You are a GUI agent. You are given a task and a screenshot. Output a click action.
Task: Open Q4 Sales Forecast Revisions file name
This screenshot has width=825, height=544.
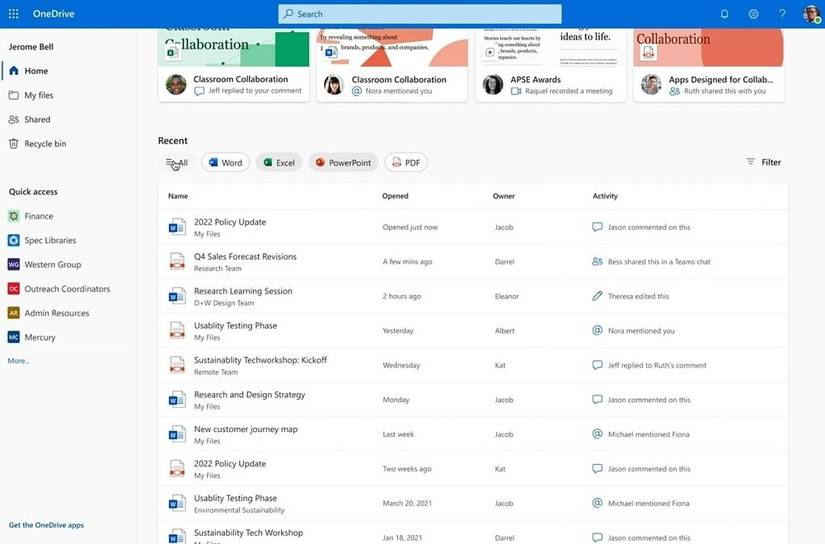click(245, 256)
